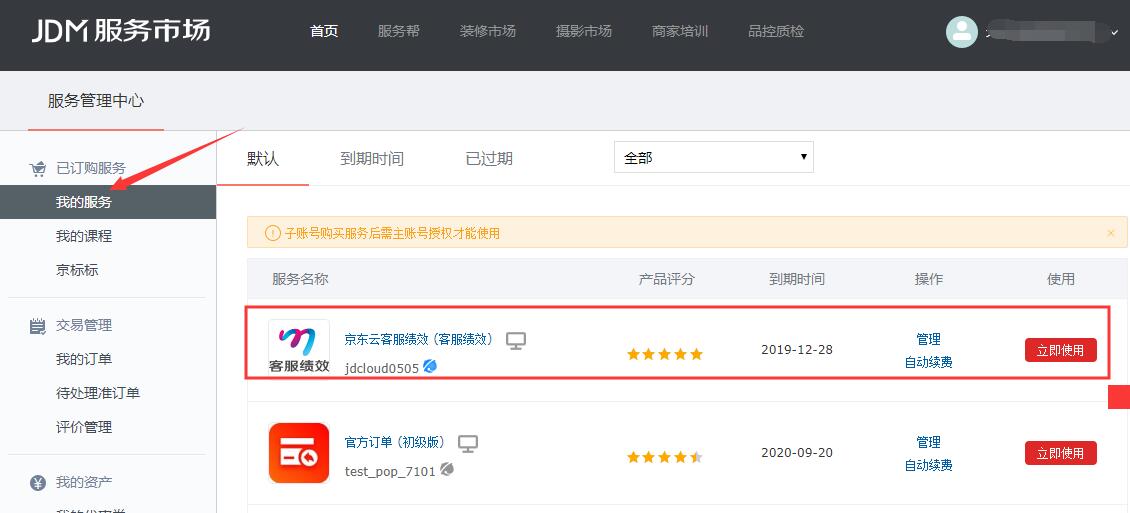Image resolution: width=1130 pixels, height=513 pixels.
Task: Open 装修市场 in top navigation
Action: 488,31
